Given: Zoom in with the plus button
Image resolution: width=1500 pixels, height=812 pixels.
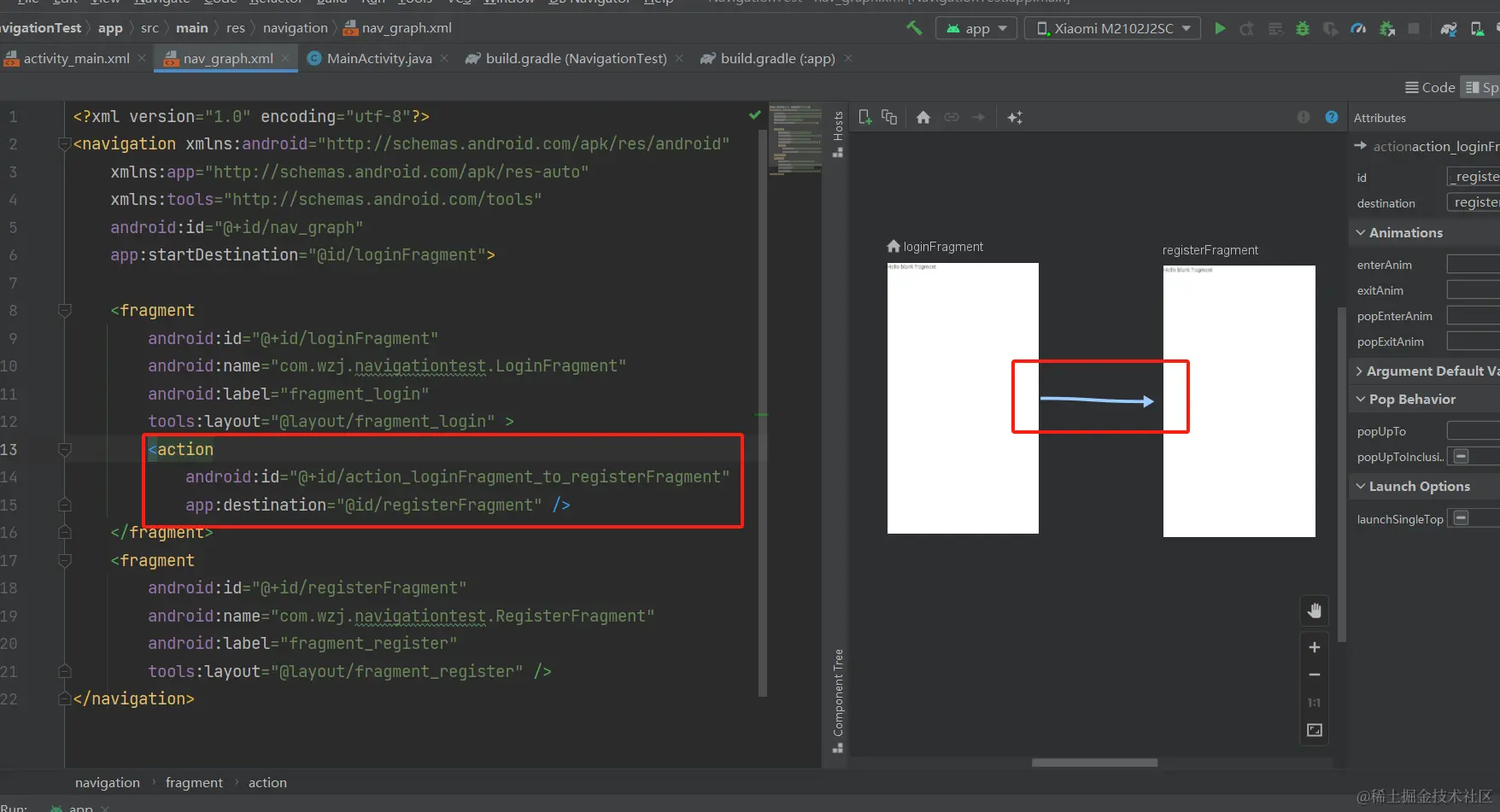Looking at the screenshot, I should point(1315,647).
